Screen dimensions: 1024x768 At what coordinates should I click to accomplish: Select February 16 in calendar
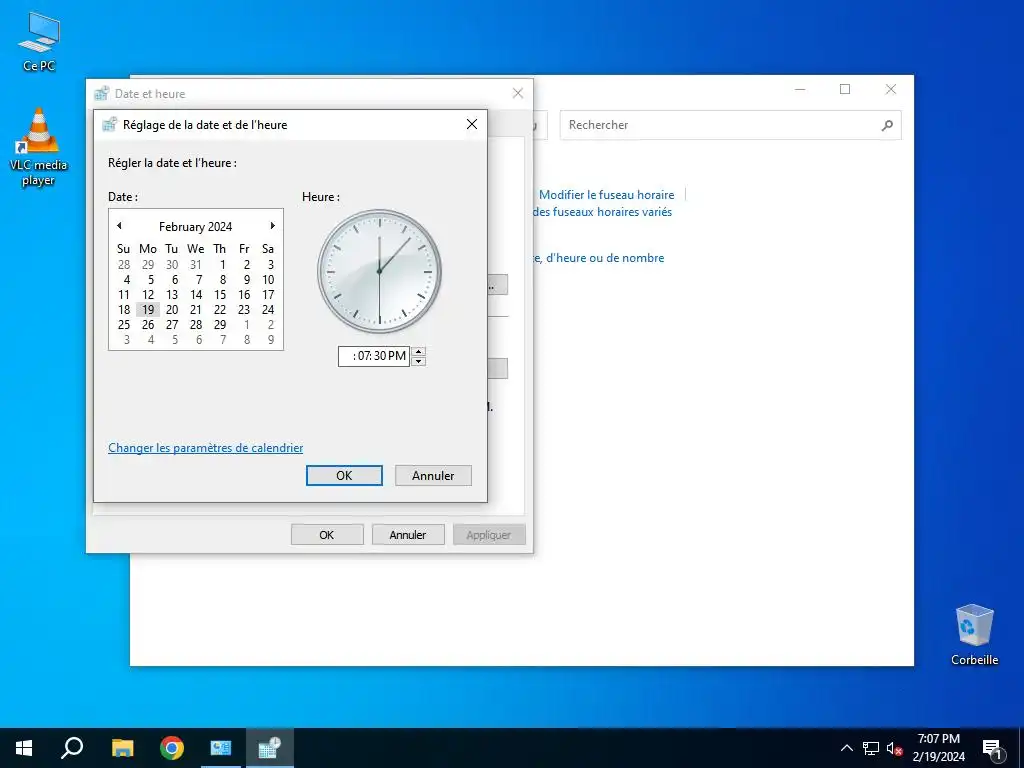[x=244, y=295]
